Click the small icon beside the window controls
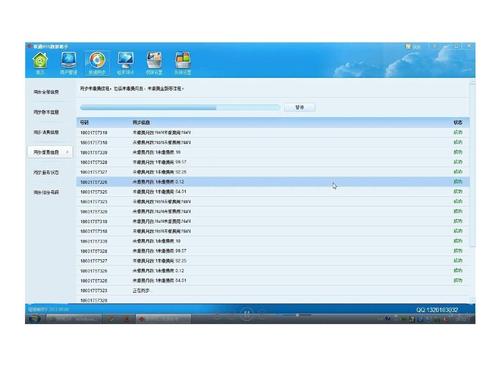 (x=408, y=46)
